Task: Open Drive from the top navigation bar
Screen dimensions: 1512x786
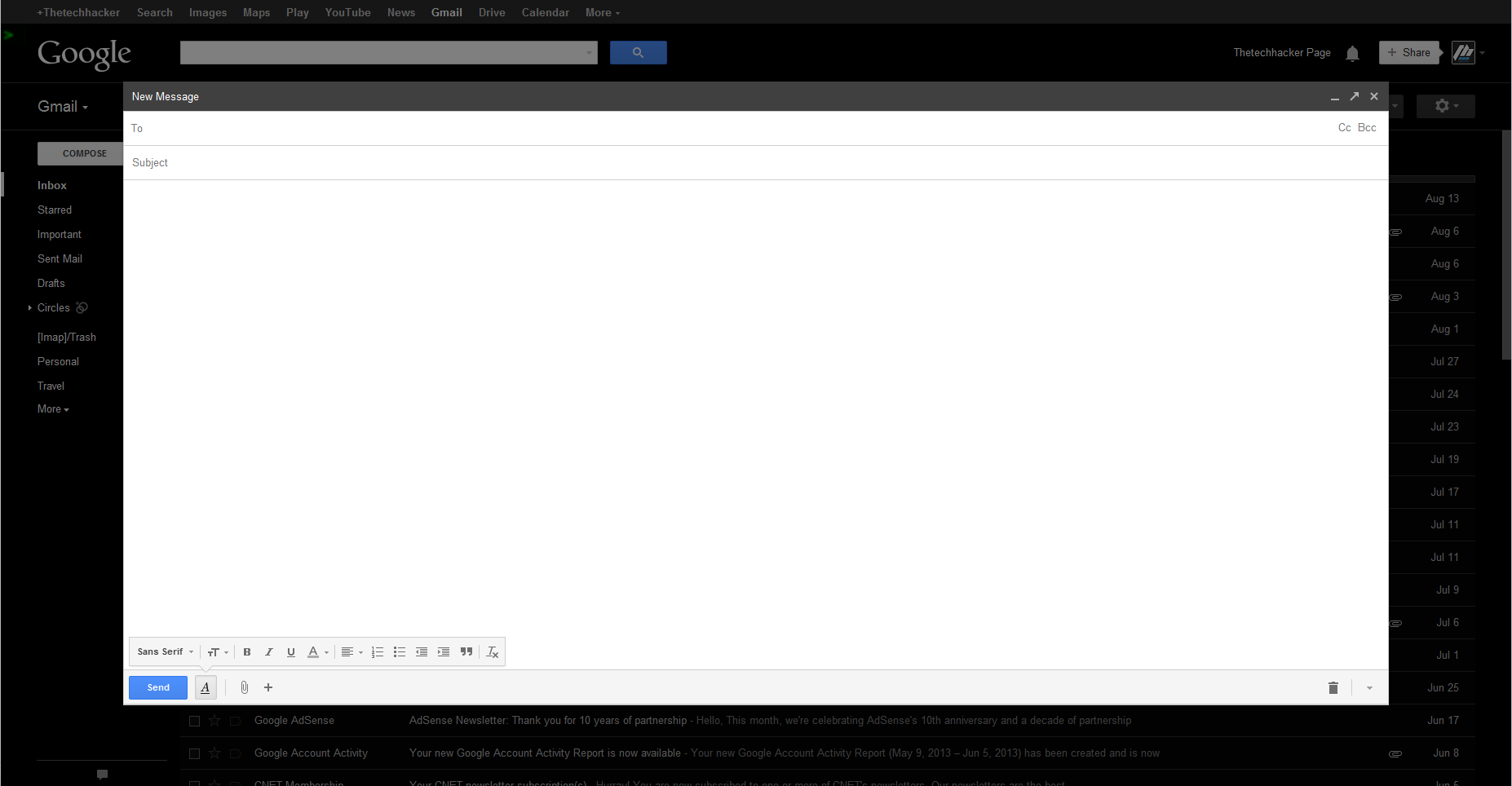Action: point(491,12)
